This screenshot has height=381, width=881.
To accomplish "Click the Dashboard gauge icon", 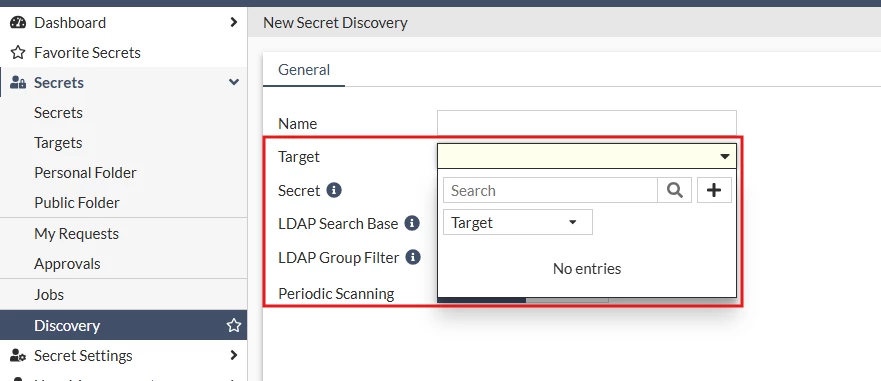I will tap(18, 22).
